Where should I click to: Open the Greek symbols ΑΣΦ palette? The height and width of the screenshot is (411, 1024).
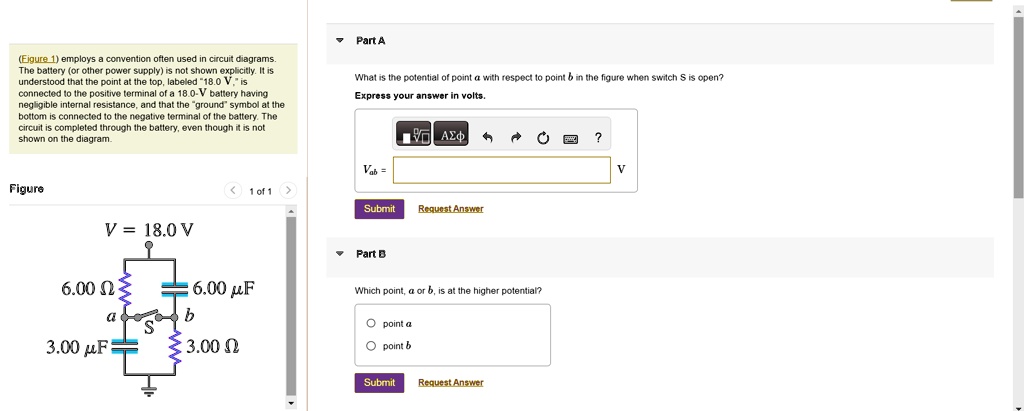pyautogui.click(x=452, y=135)
